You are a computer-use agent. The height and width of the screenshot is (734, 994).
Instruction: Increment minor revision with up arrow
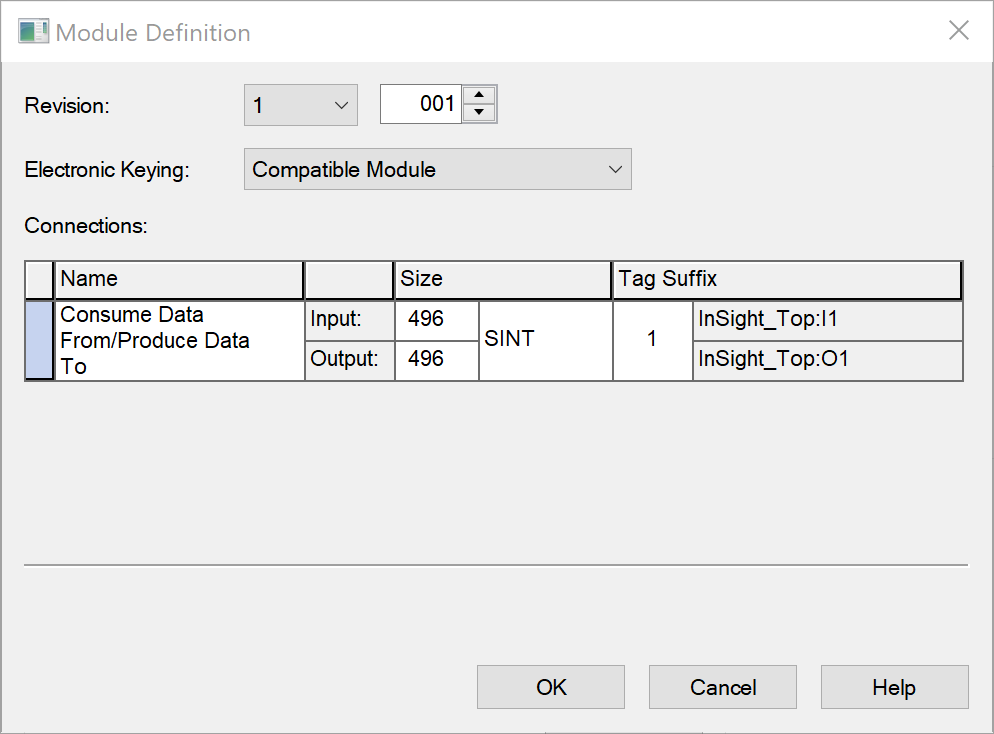[x=480, y=95]
